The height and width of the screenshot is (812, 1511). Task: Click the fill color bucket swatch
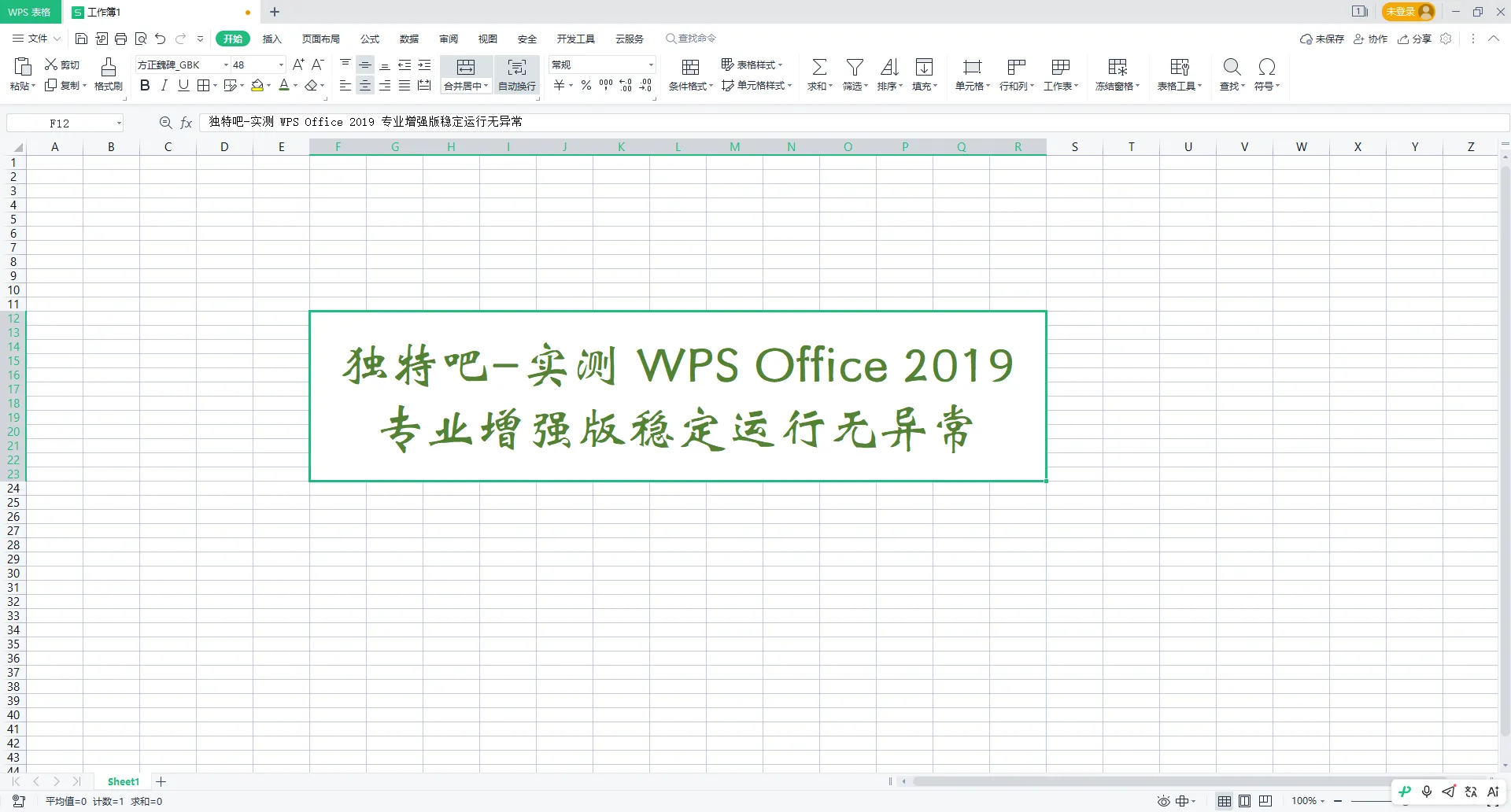coord(257,85)
